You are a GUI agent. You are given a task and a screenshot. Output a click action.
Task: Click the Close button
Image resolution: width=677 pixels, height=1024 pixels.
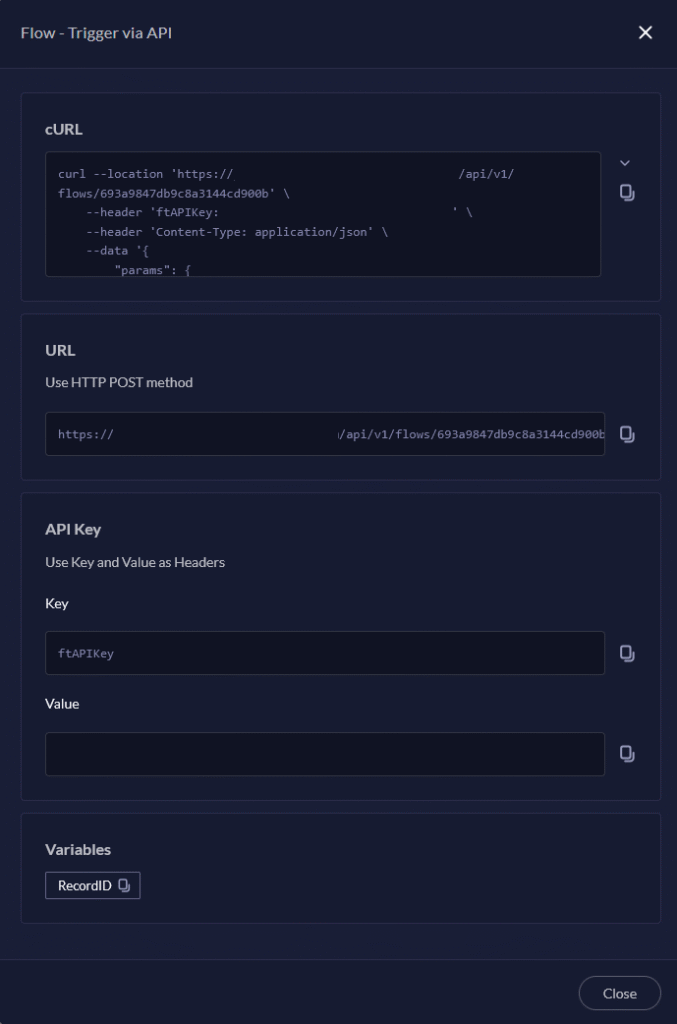(619, 993)
